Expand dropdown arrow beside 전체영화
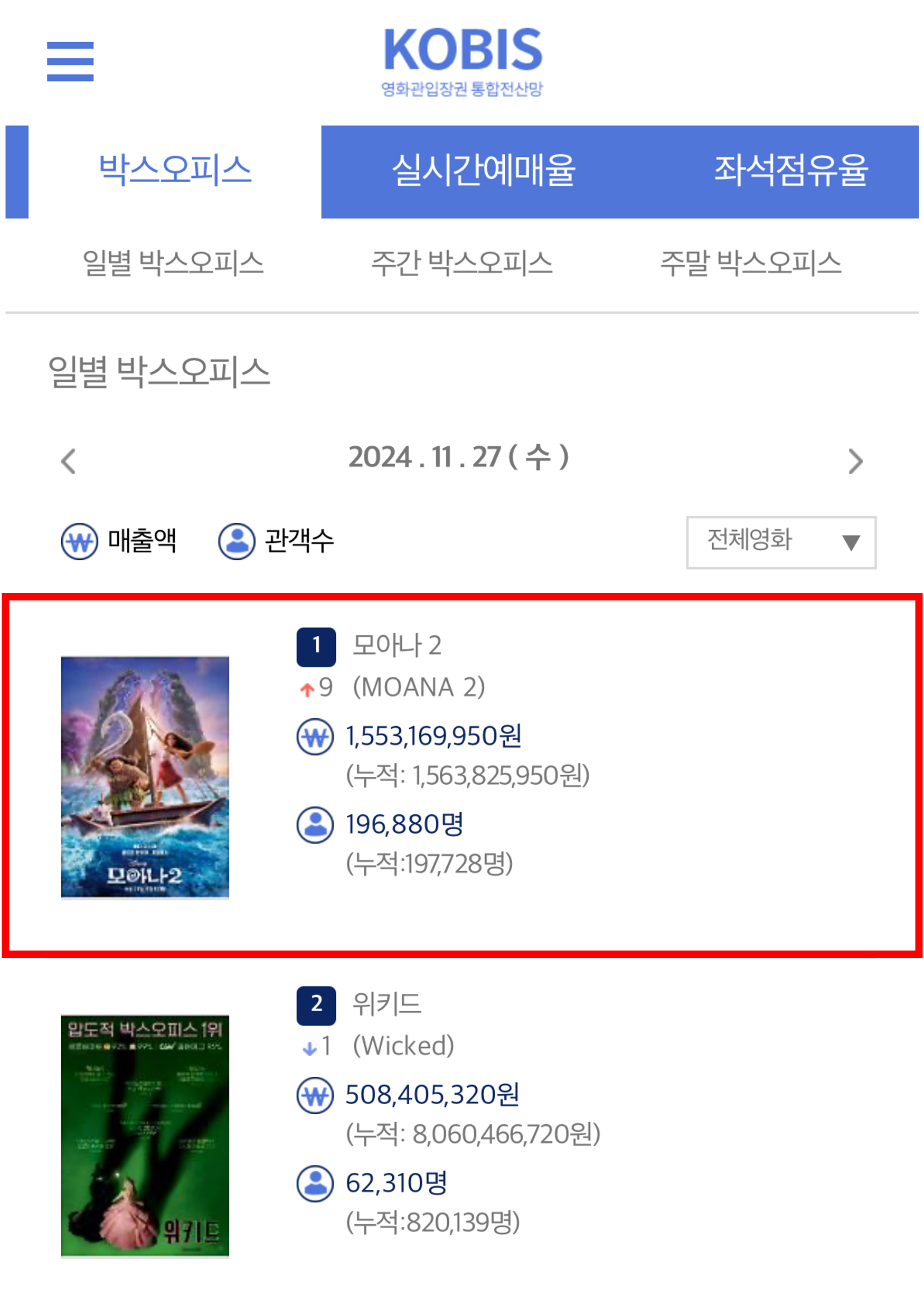The image size is (924, 1307). point(851,542)
